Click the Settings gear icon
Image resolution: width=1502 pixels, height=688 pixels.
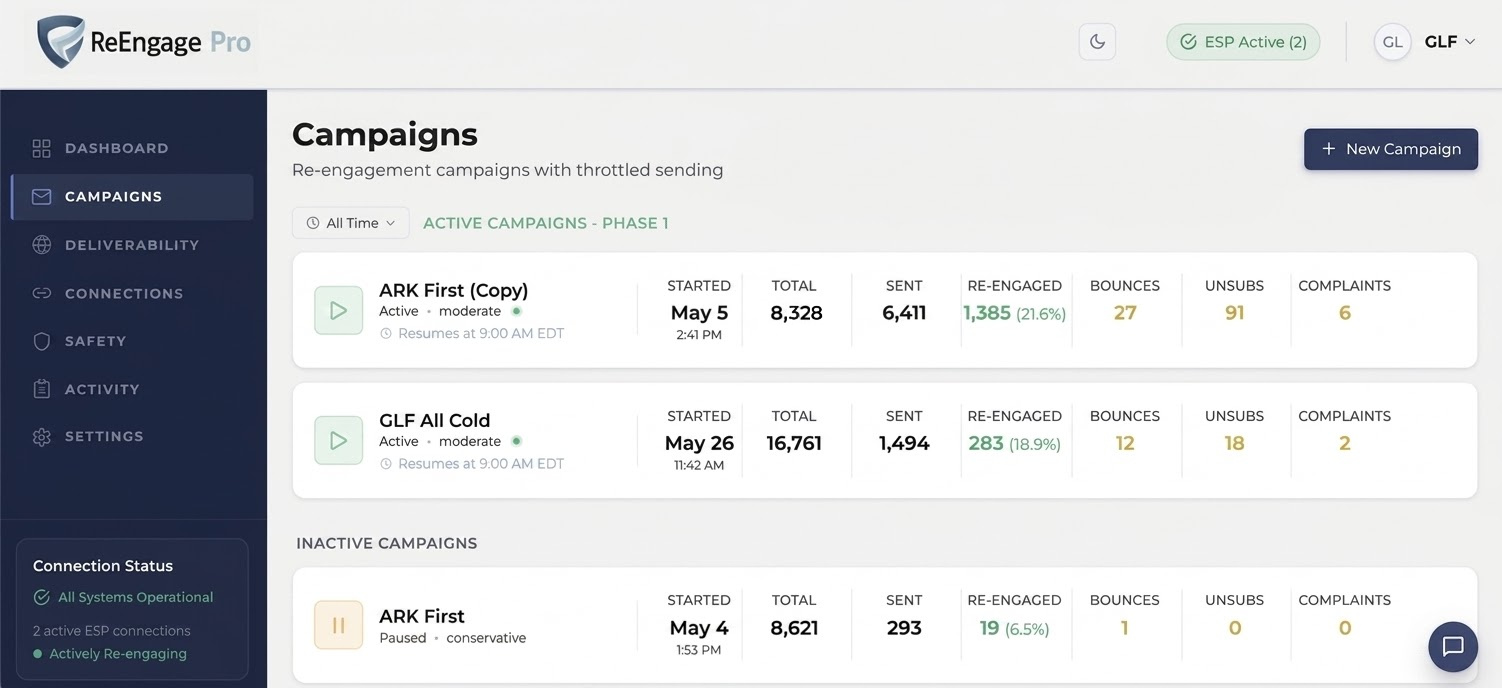point(41,437)
